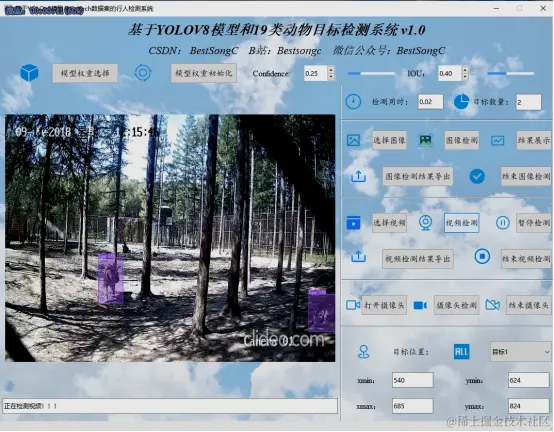Adjust the Confidence slider

click(371, 73)
